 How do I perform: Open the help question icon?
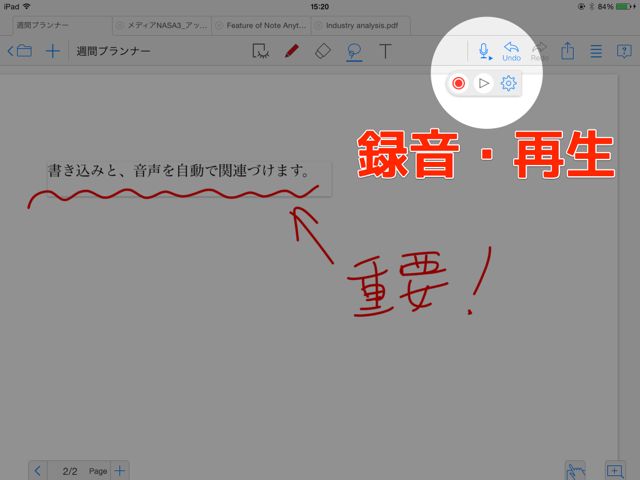coord(624,51)
